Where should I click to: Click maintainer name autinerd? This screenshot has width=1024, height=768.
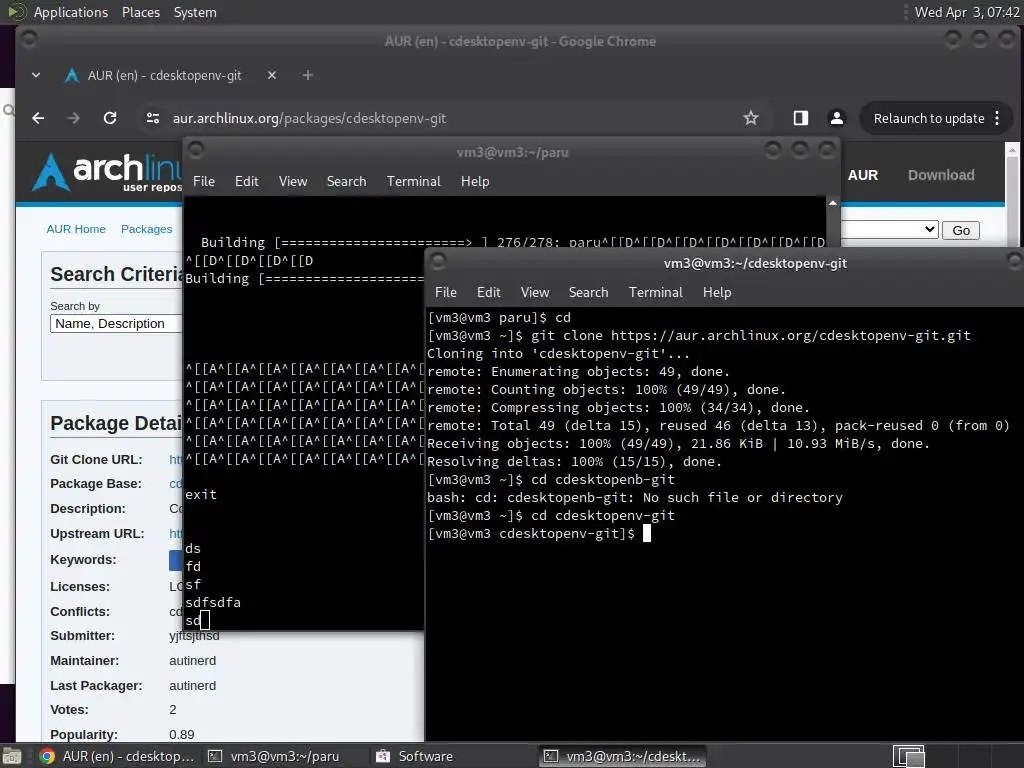[193, 661]
